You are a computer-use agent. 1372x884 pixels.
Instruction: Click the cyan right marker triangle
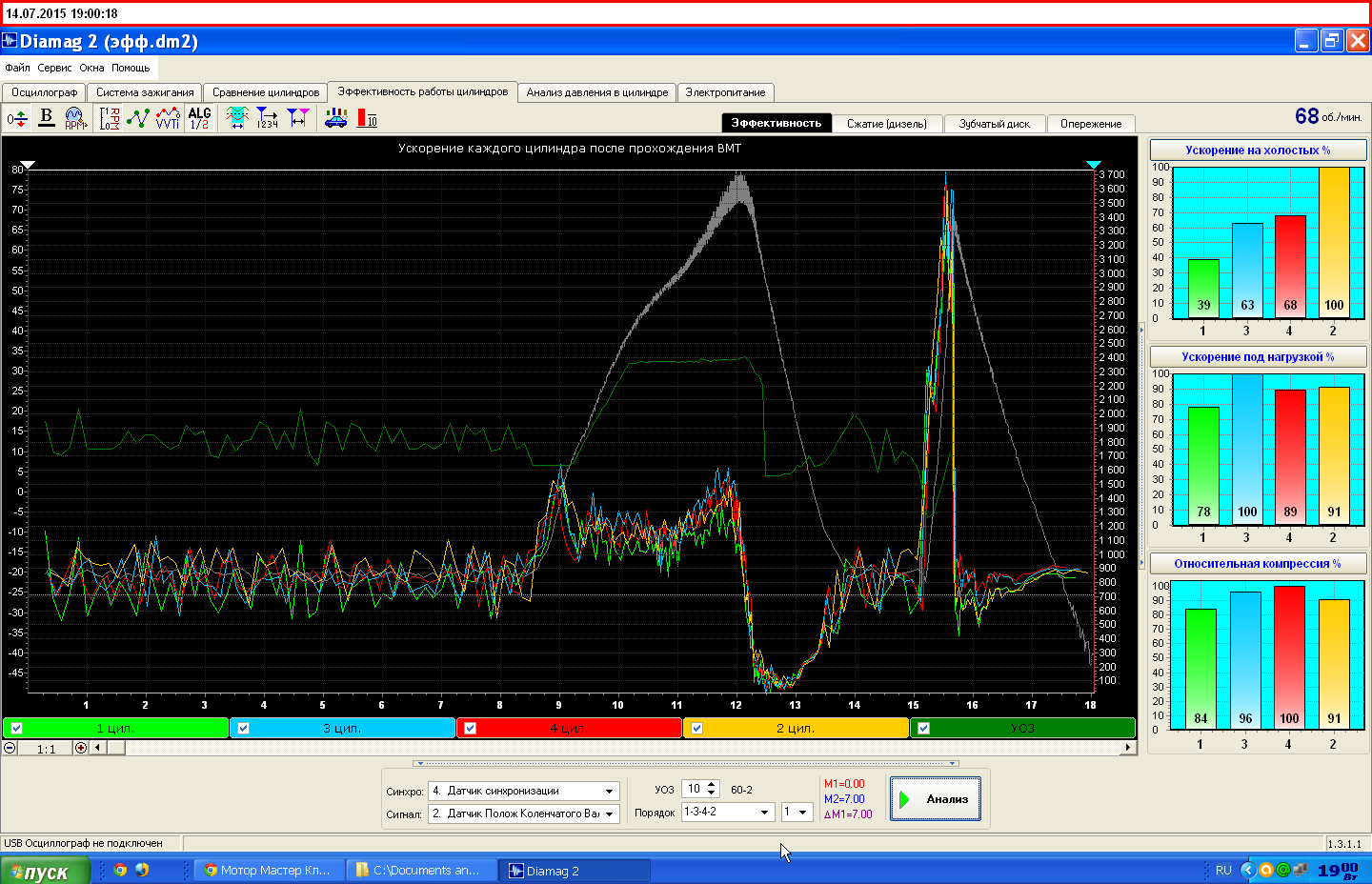(1094, 165)
